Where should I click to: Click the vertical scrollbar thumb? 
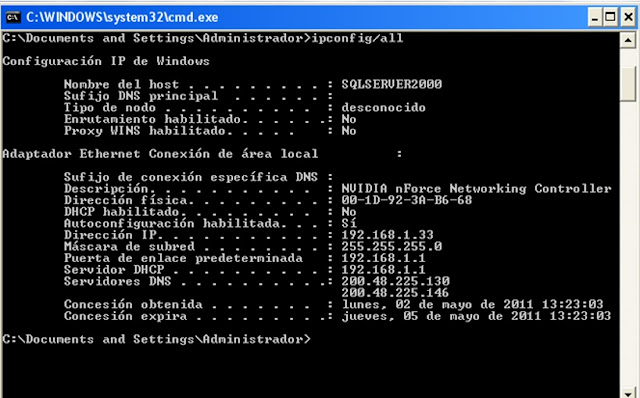(x=628, y=83)
